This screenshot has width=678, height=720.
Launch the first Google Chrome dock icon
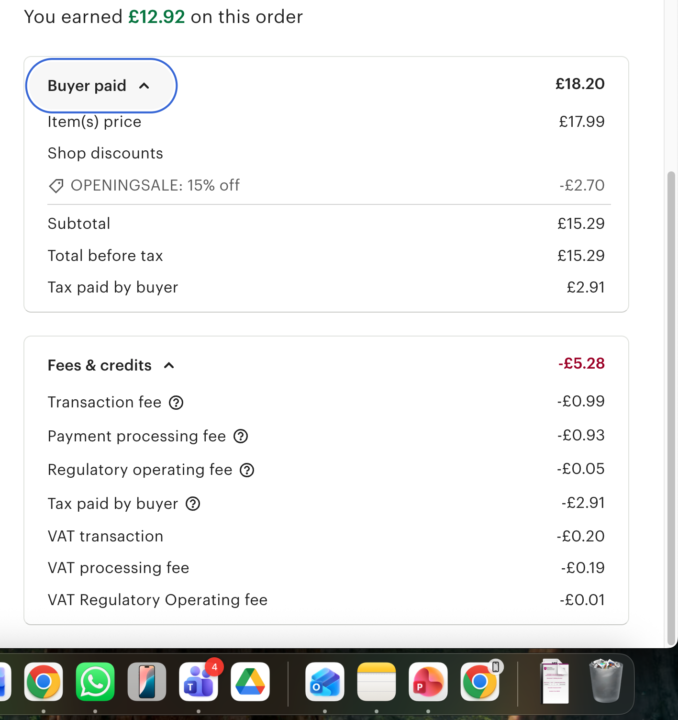pyautogui.click(x=43, y=682)
